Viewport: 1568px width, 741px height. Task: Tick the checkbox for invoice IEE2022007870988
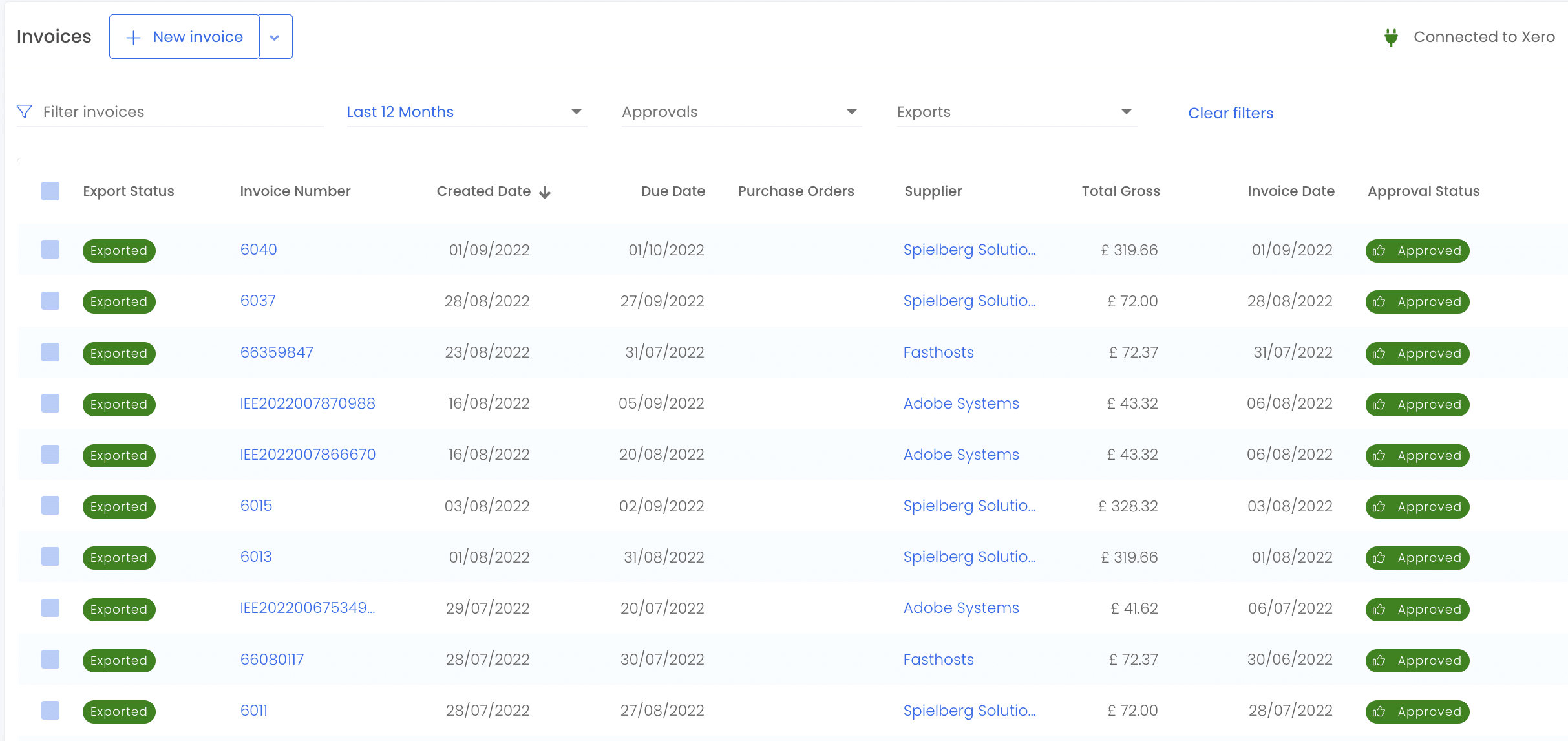tap(50, 403)
